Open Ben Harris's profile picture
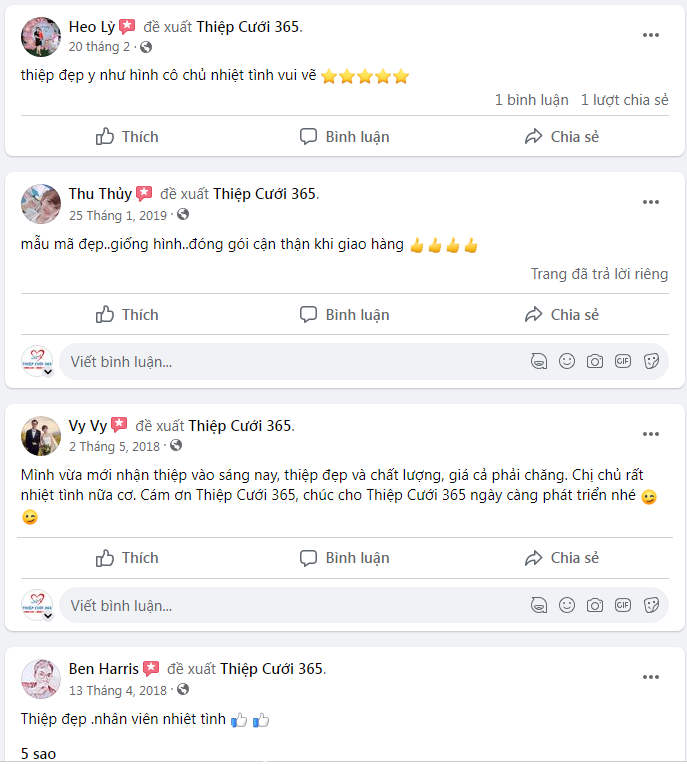 (x=41, y=678)
